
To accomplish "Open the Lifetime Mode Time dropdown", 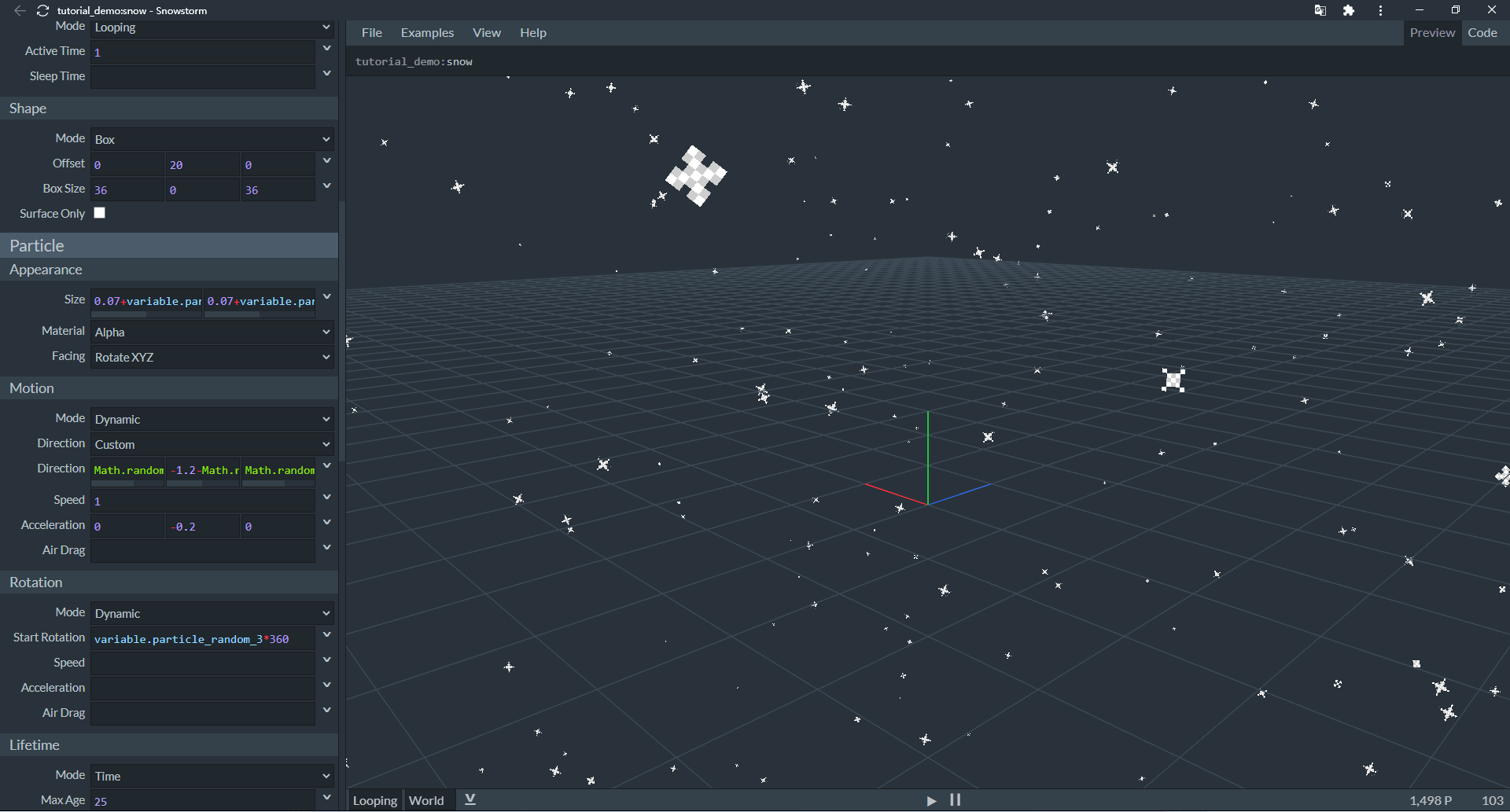I will click(212, 776).
